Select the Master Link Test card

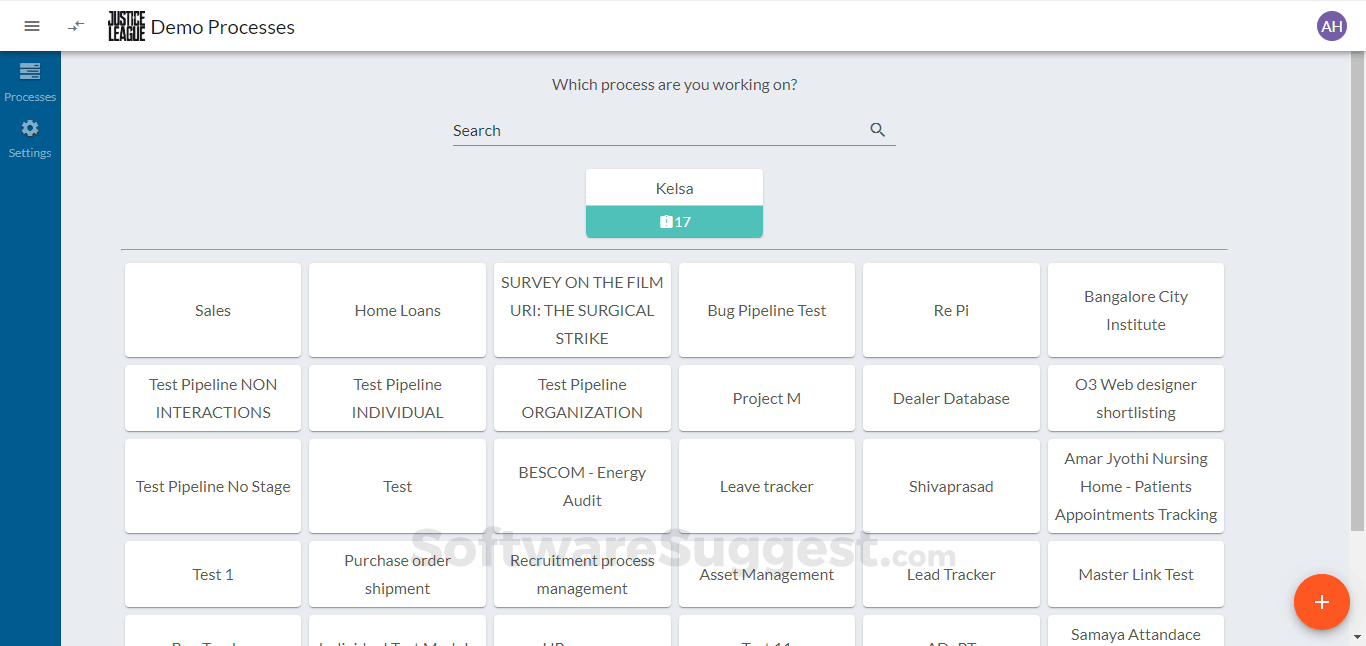tap(1136, 574)
